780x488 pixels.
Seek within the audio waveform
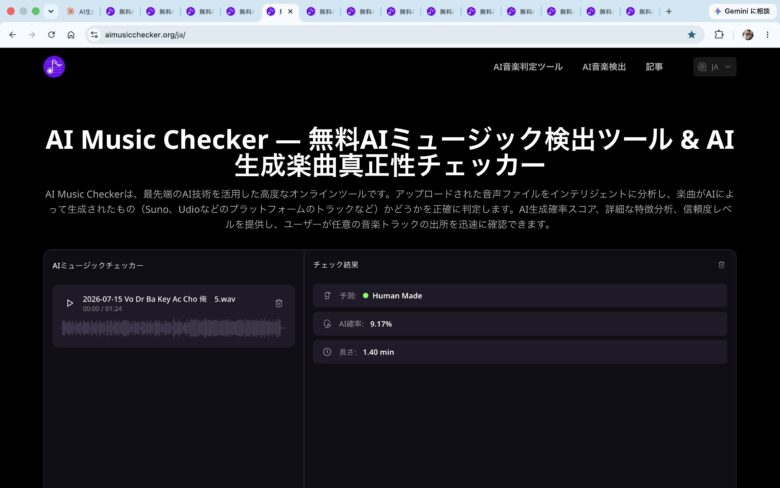[173, 328]
